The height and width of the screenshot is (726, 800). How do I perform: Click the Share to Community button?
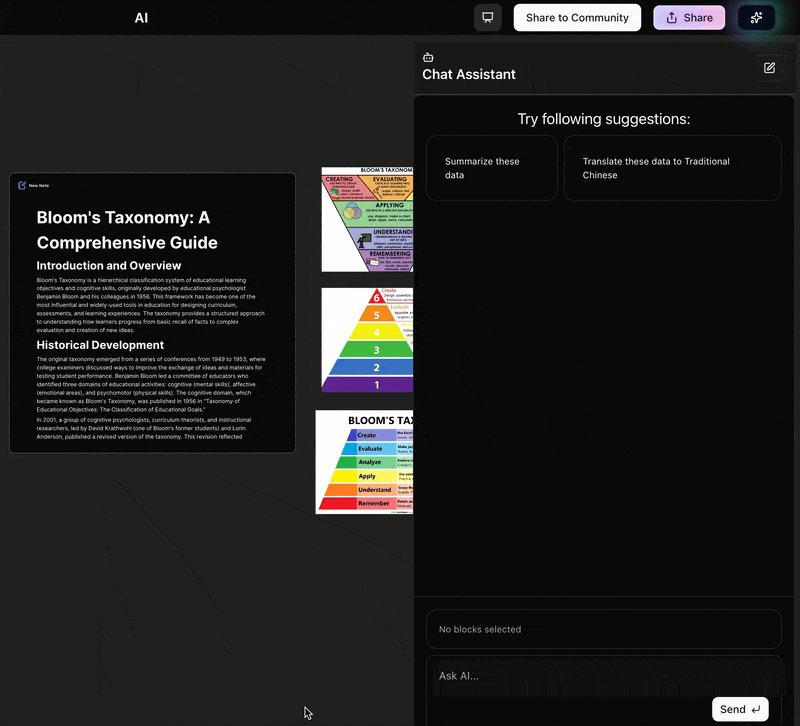(577, 18)
